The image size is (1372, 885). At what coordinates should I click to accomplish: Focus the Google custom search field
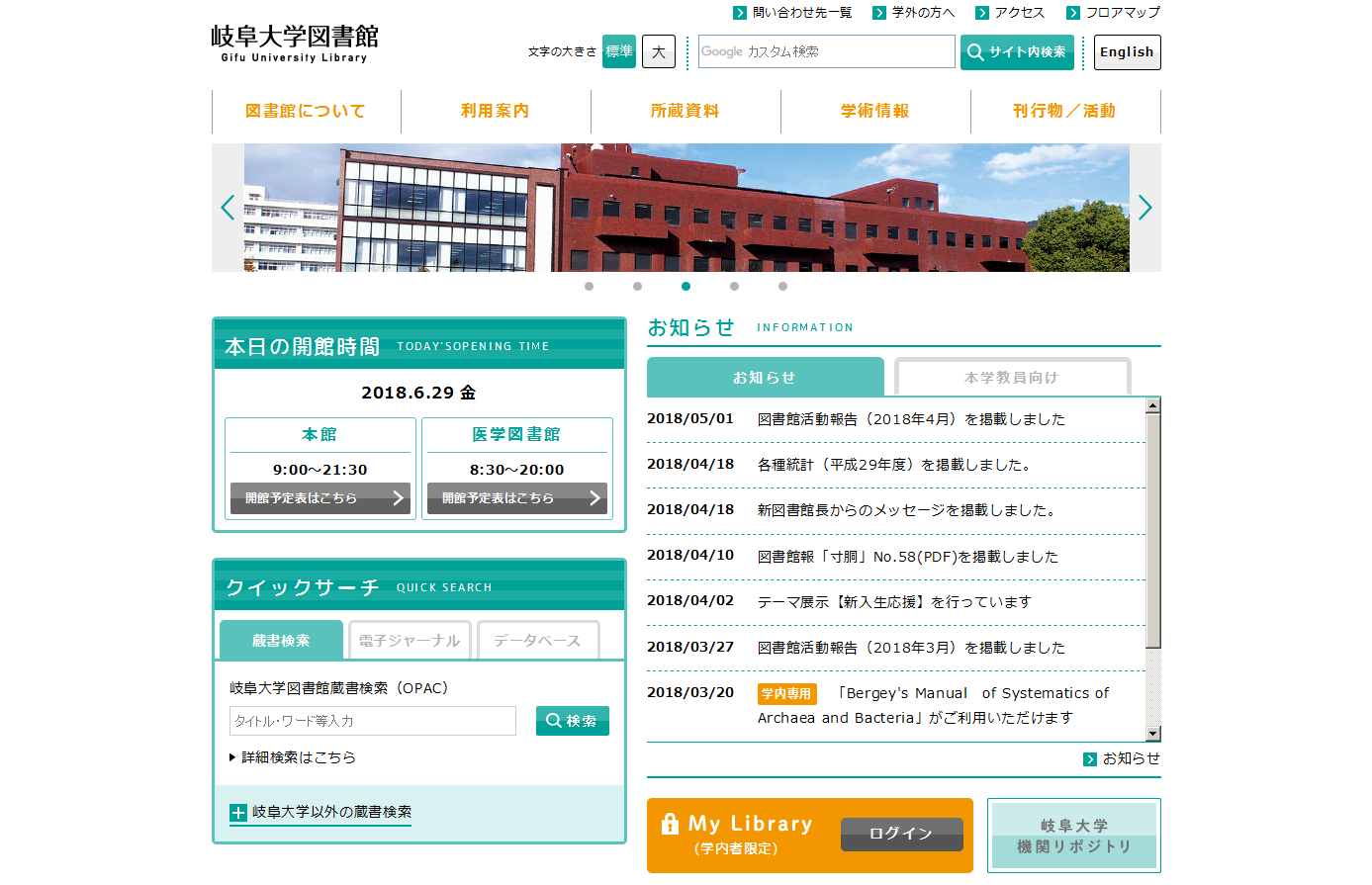(x=827, y=51)
